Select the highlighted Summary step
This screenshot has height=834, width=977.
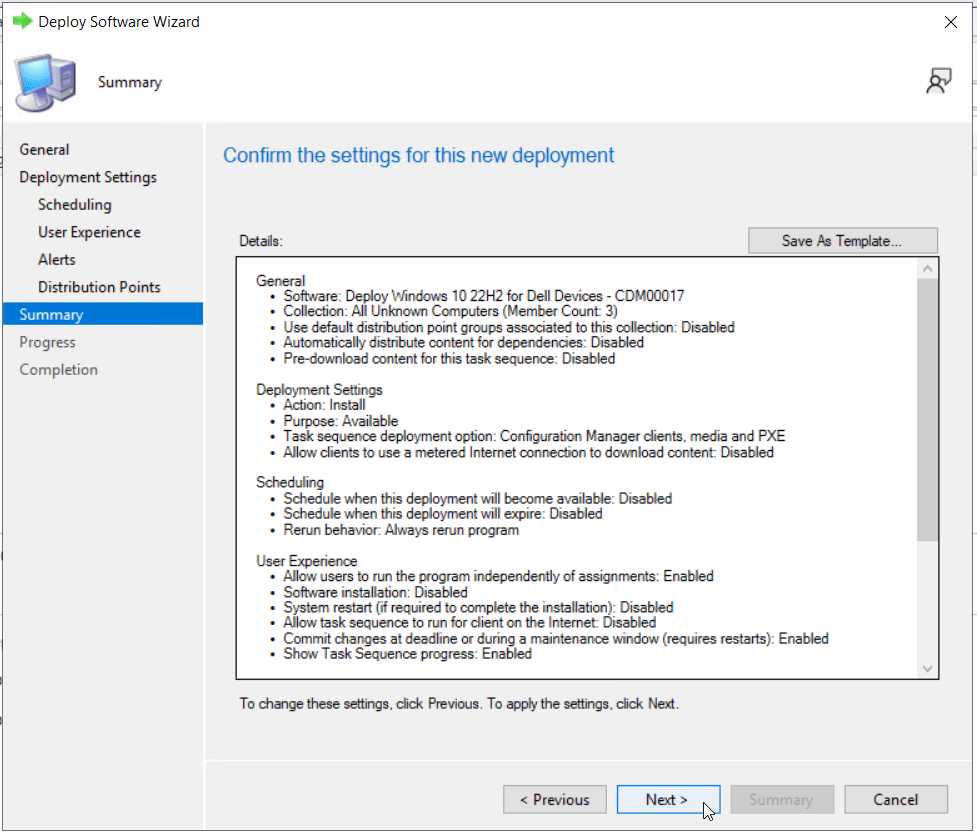(51, 314)
